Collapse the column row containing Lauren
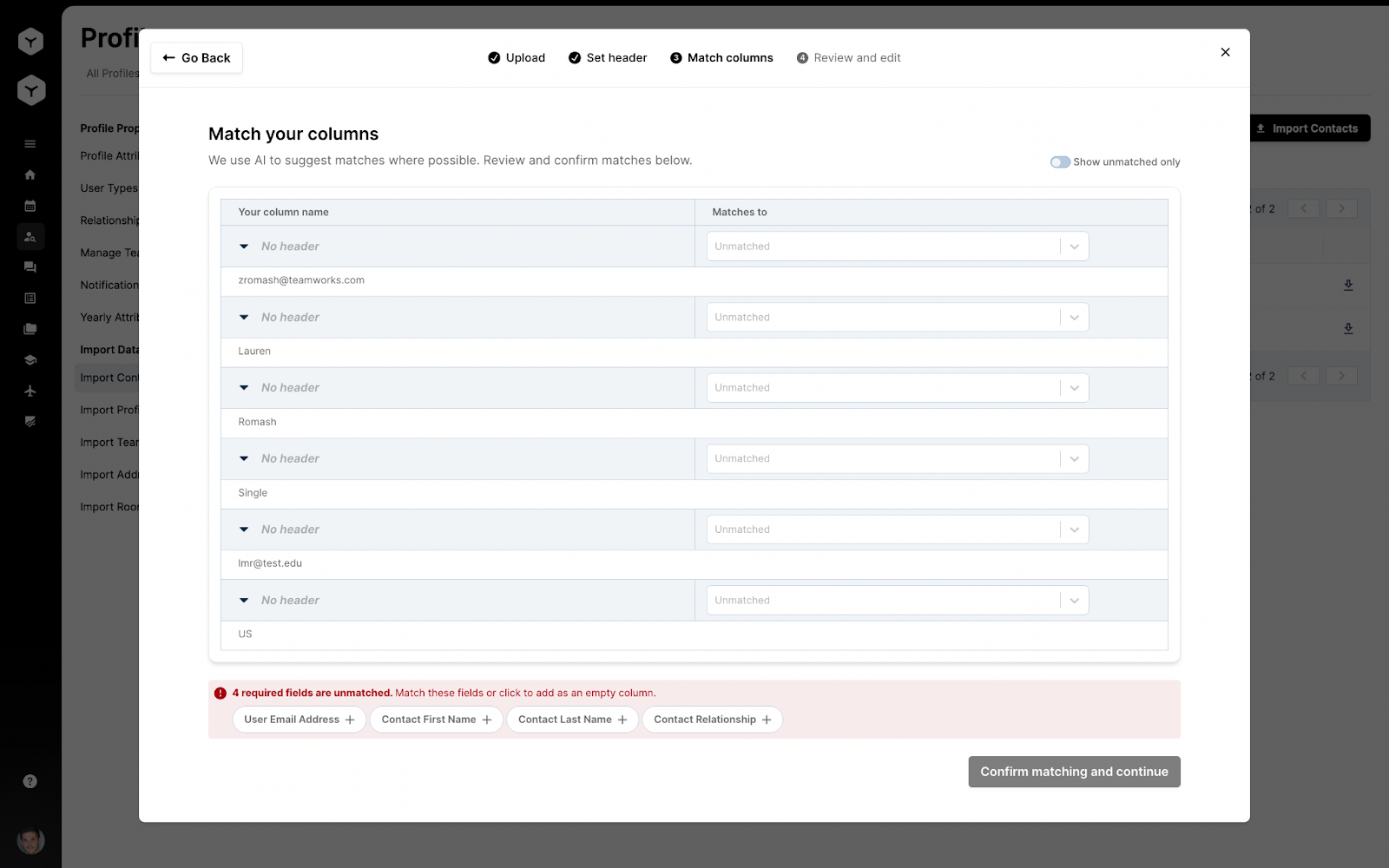The image size is (1389, 868). pyautogui.click(x=244, y=317)
